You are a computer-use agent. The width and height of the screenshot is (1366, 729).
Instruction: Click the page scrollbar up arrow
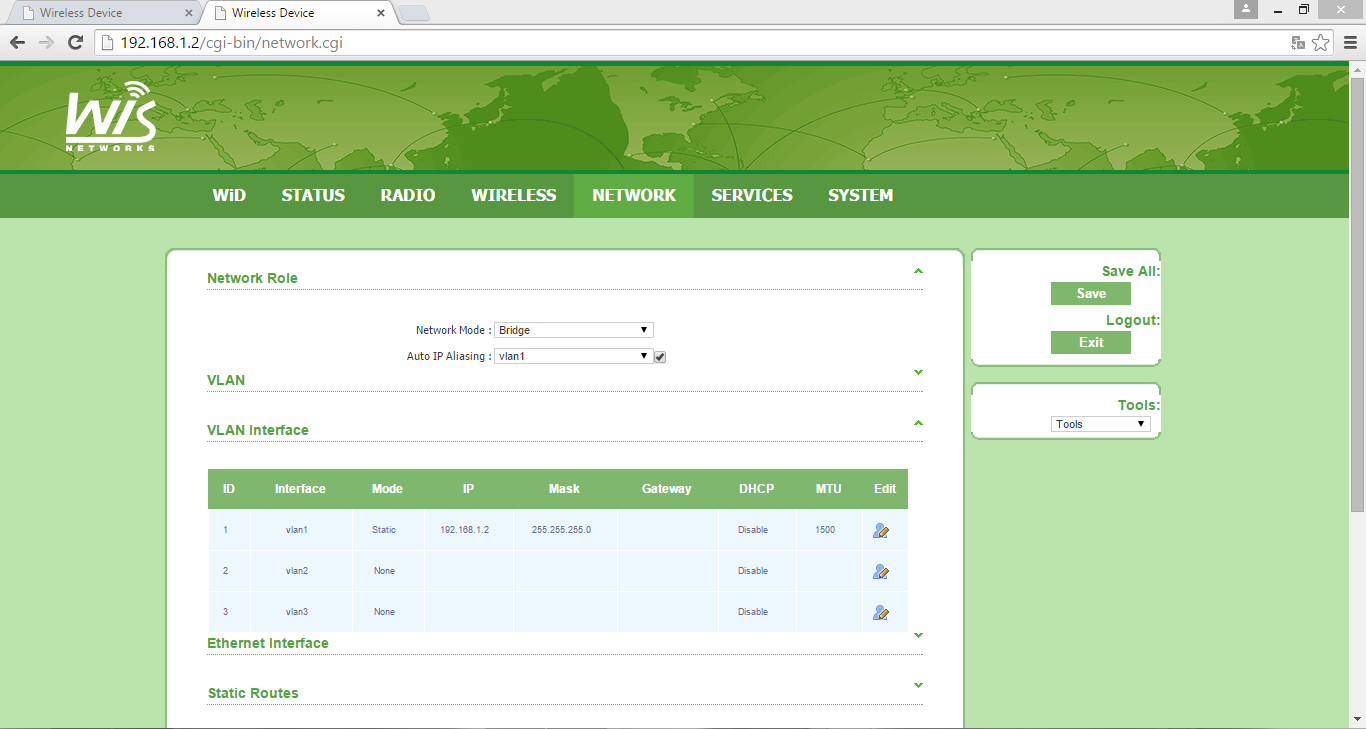pos(1358,68)
